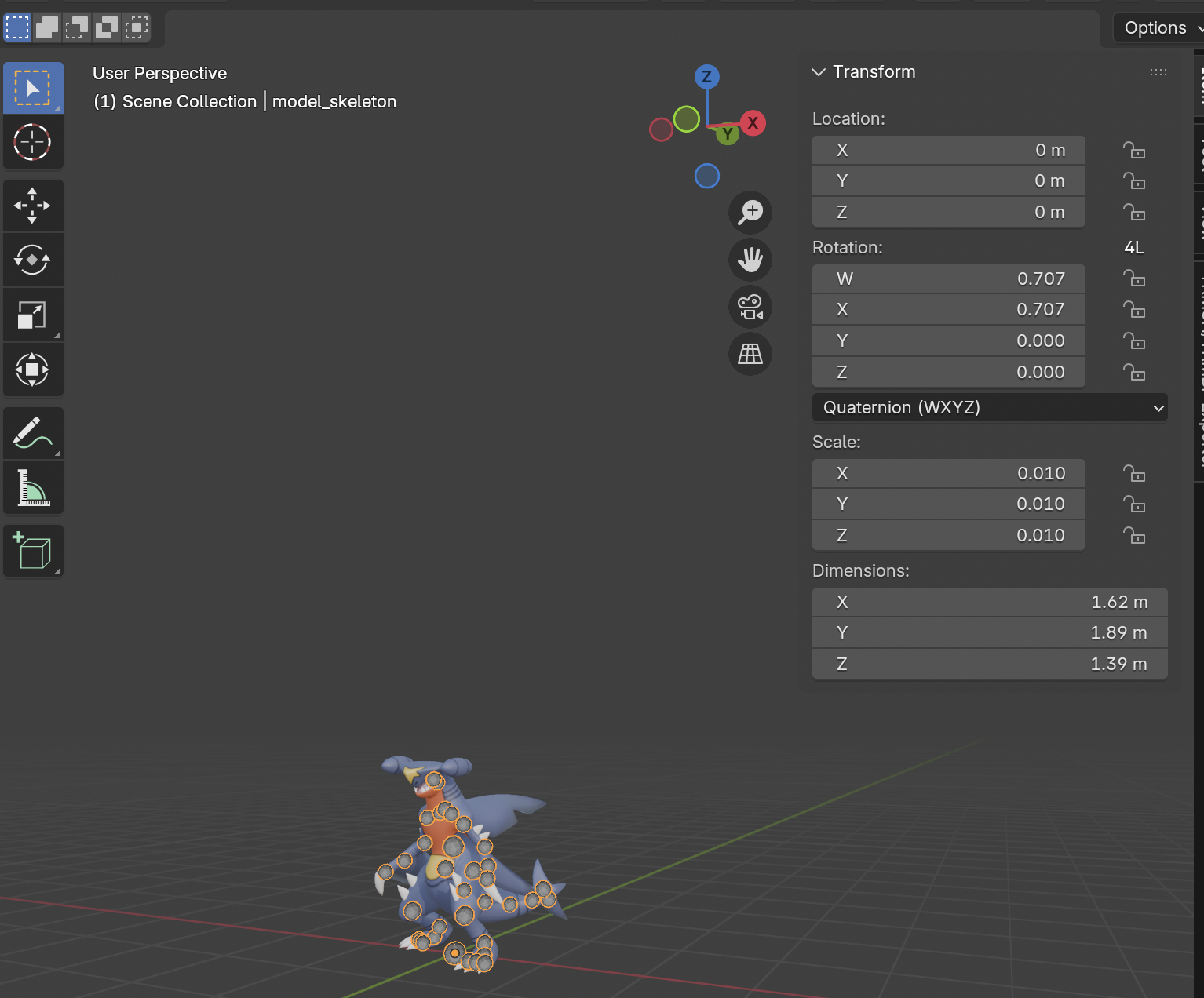Click the Rotation Z field
This screenshot has height=998, width=1204.
pyautogui.click(x=949, y=372)
